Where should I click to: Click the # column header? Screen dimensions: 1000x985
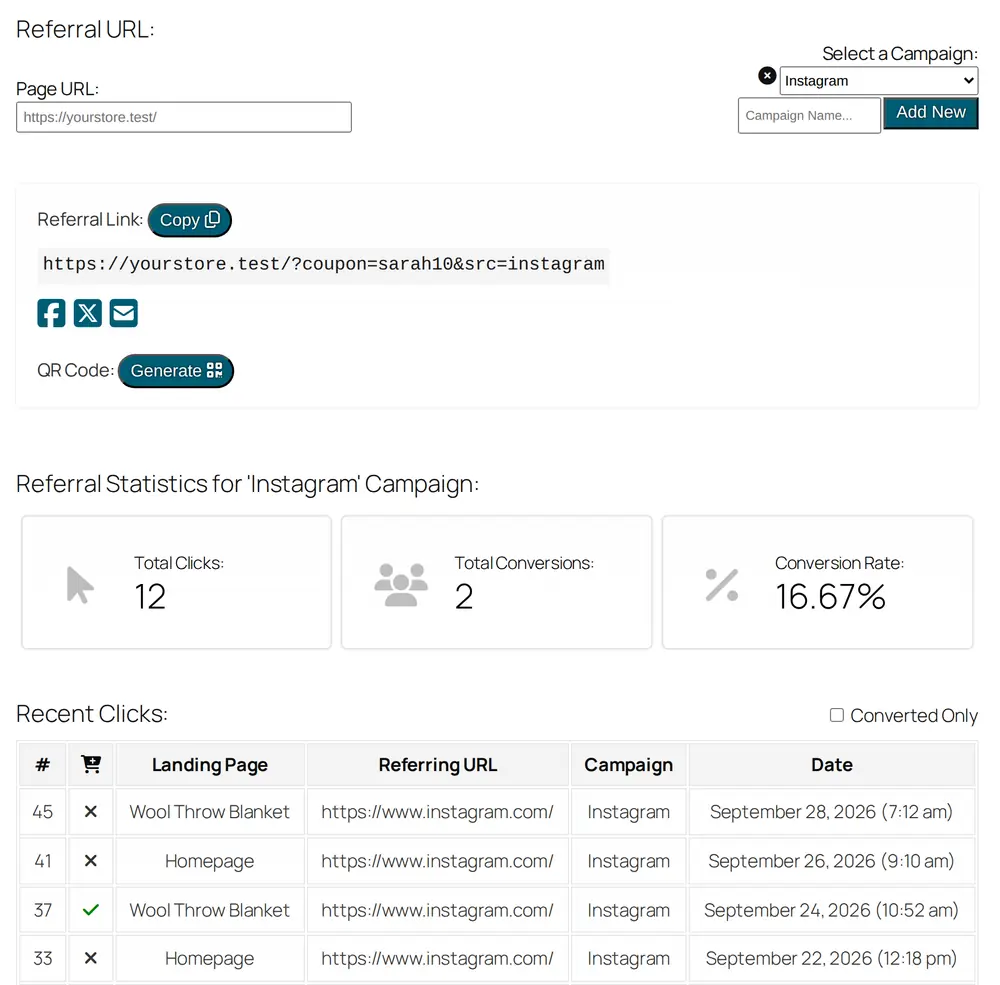point(43,764)
